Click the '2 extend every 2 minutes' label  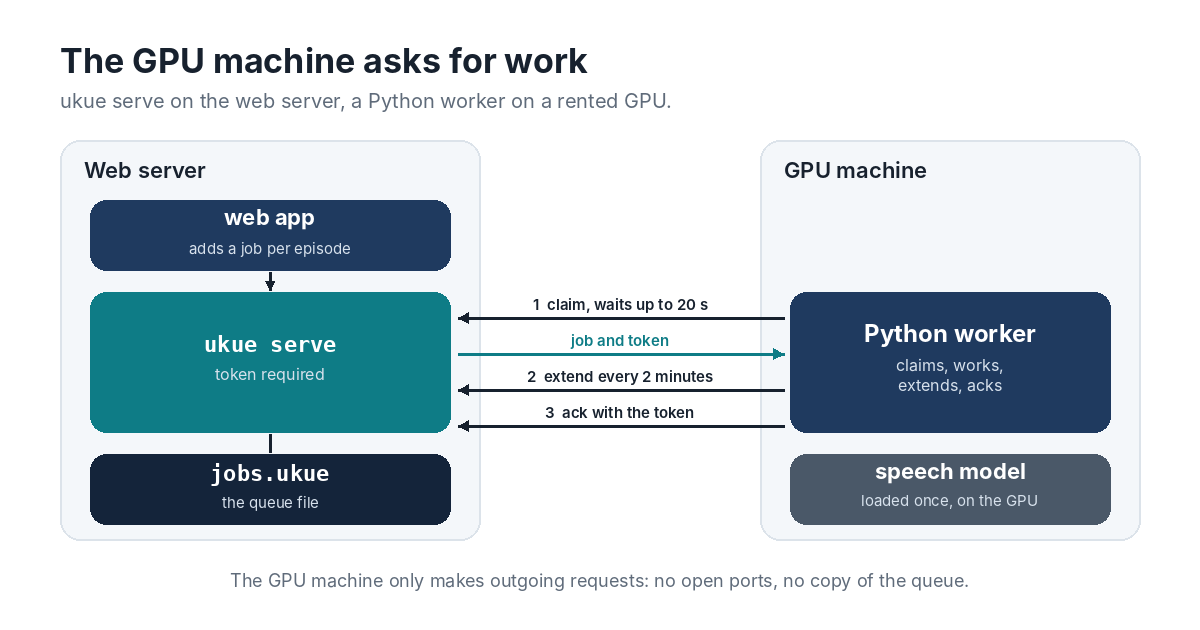(620, 377)
